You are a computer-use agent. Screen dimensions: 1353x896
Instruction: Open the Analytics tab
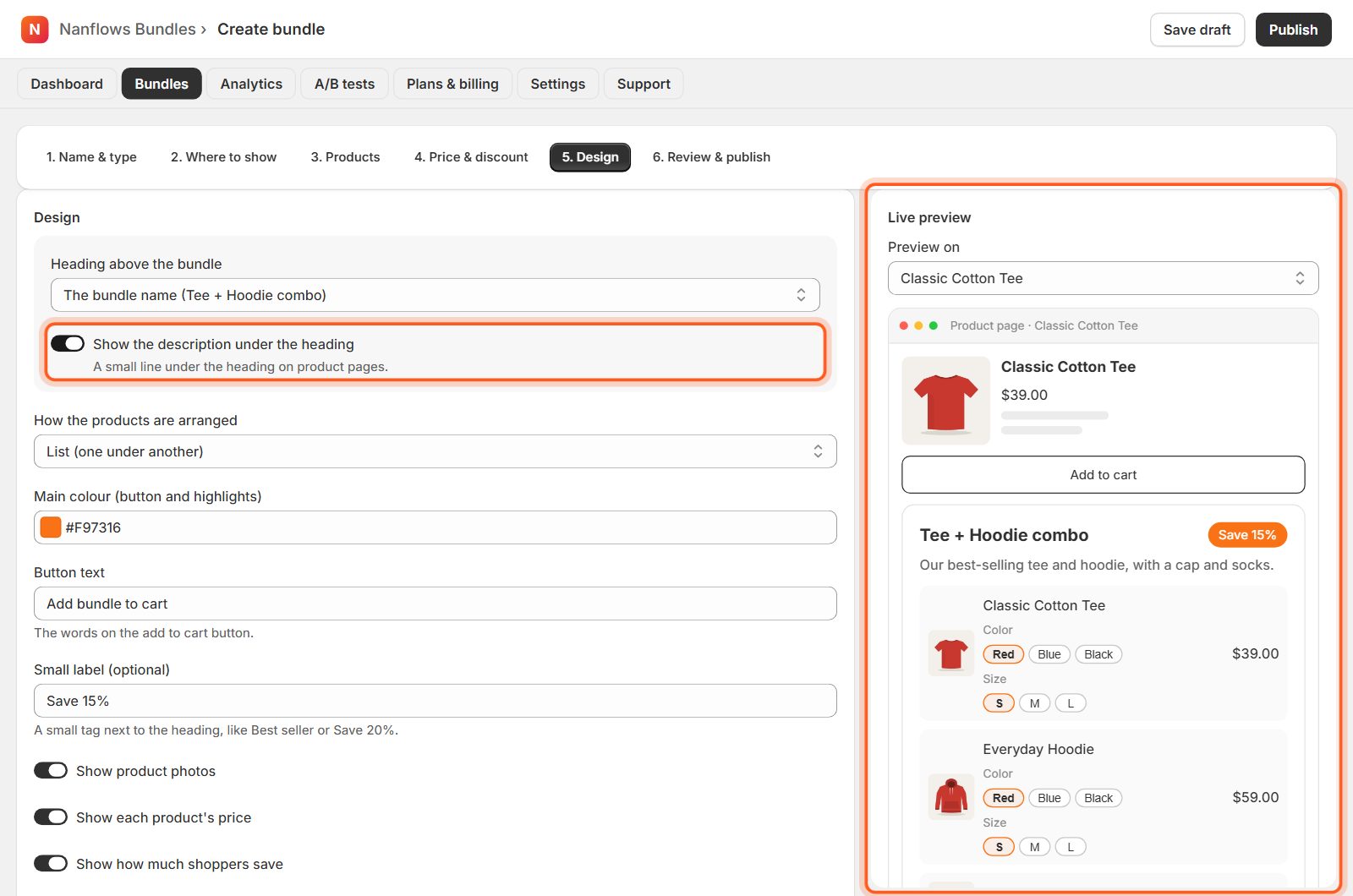point(251,84)
